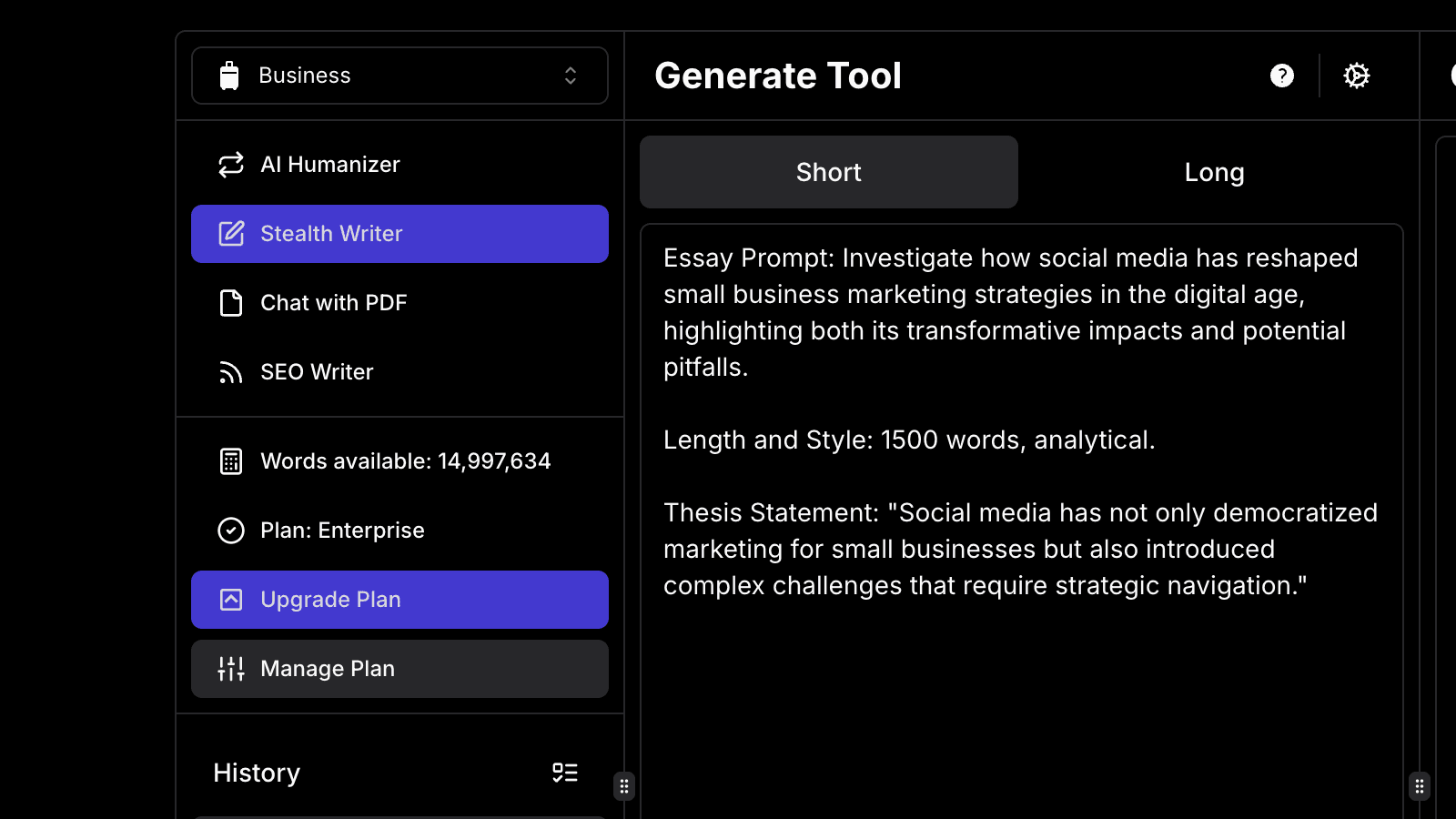
Task: Click the right panel resize handle
Action: point(1419,785)
